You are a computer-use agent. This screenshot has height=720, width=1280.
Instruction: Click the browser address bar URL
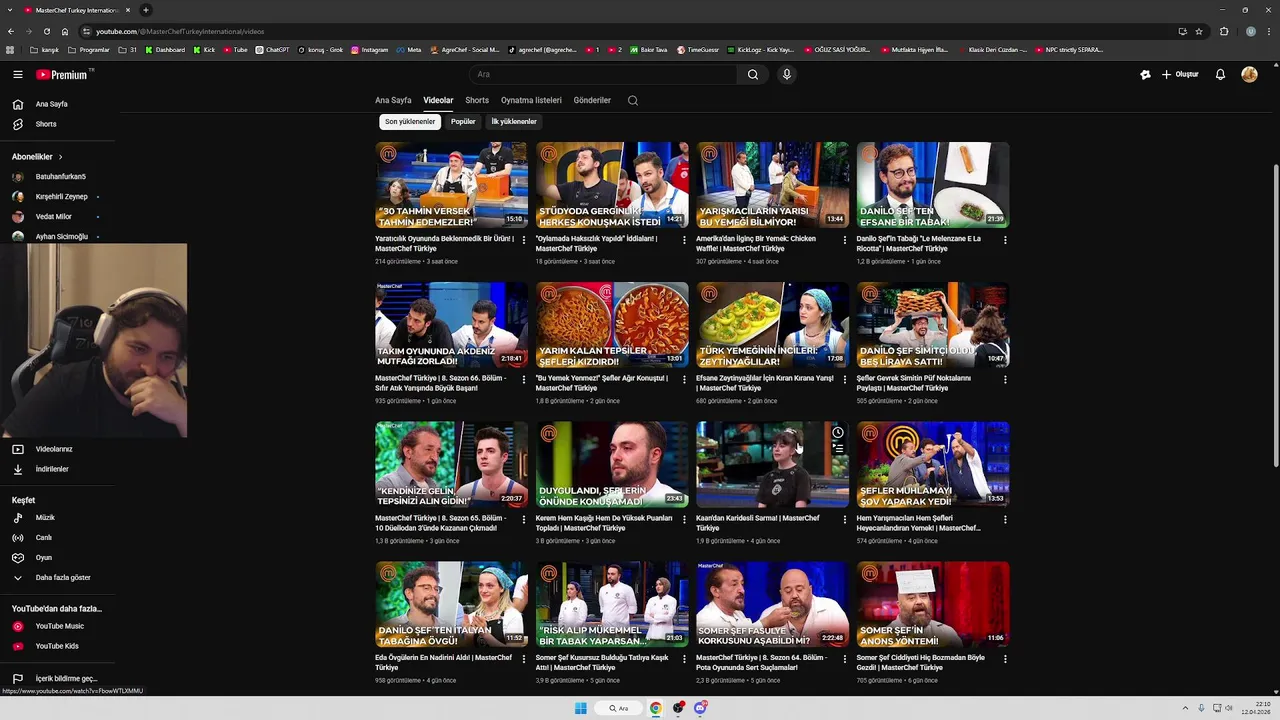click(180, 31)
